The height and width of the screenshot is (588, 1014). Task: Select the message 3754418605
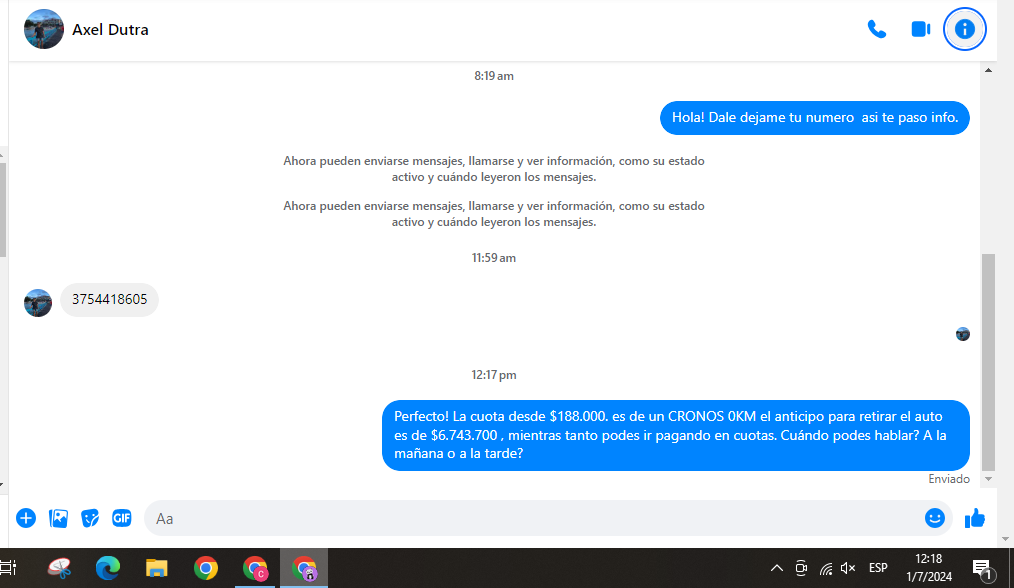tap(109, 299)
